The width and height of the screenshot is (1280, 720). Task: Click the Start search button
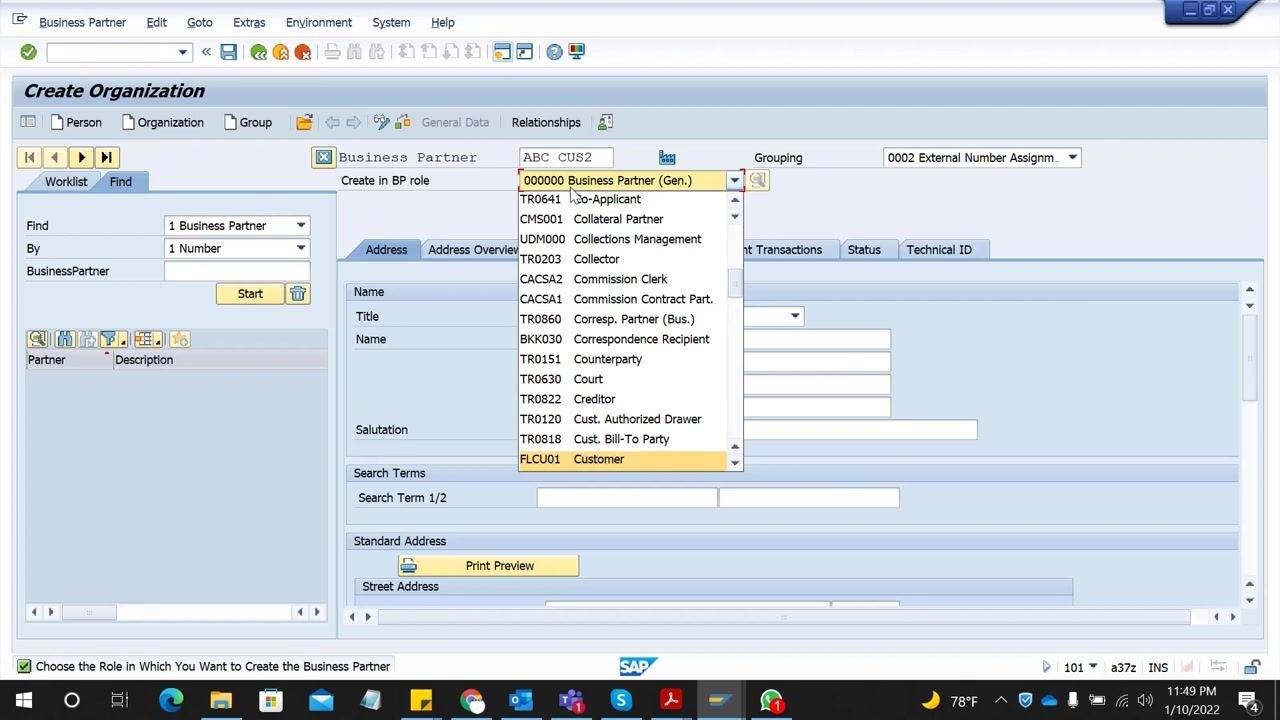coord(250,294)
